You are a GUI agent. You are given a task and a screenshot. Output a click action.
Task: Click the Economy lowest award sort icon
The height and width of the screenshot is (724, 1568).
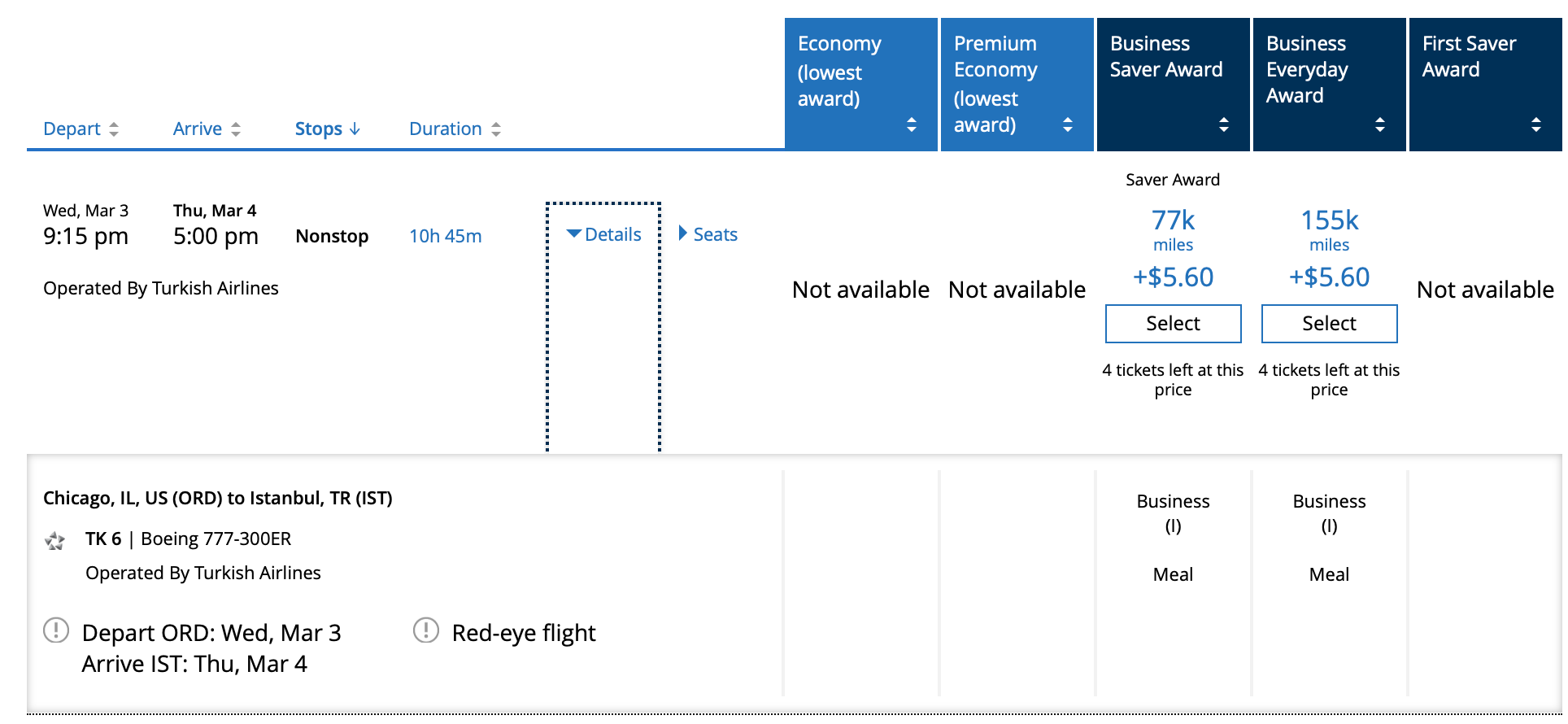point(912,125)
